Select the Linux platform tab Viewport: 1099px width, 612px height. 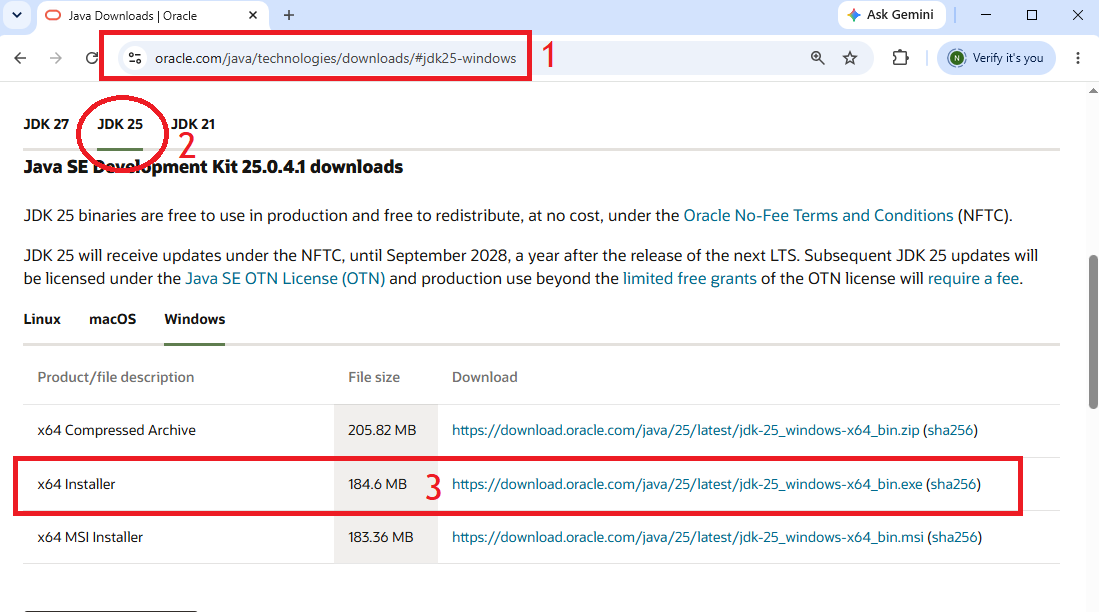(x=42, y=319)
